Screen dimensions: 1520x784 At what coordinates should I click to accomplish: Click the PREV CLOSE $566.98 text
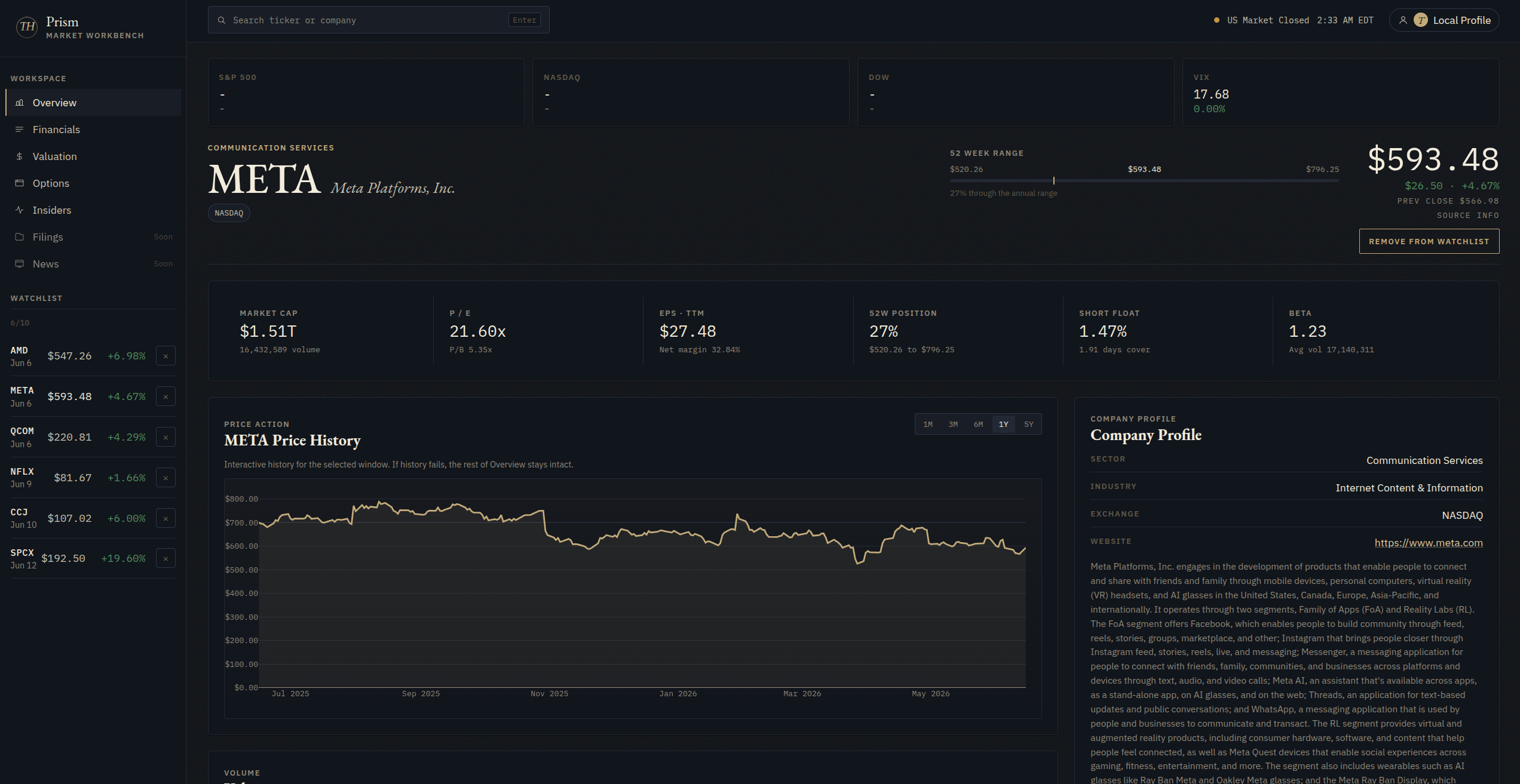(x=1448, y=201)
